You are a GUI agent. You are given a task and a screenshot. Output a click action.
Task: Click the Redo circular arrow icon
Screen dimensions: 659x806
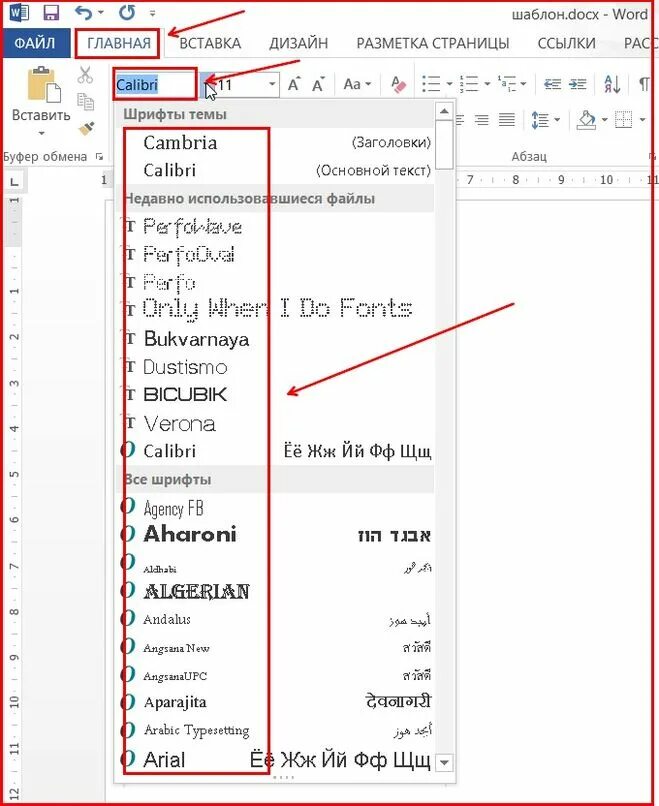point(126,12)
